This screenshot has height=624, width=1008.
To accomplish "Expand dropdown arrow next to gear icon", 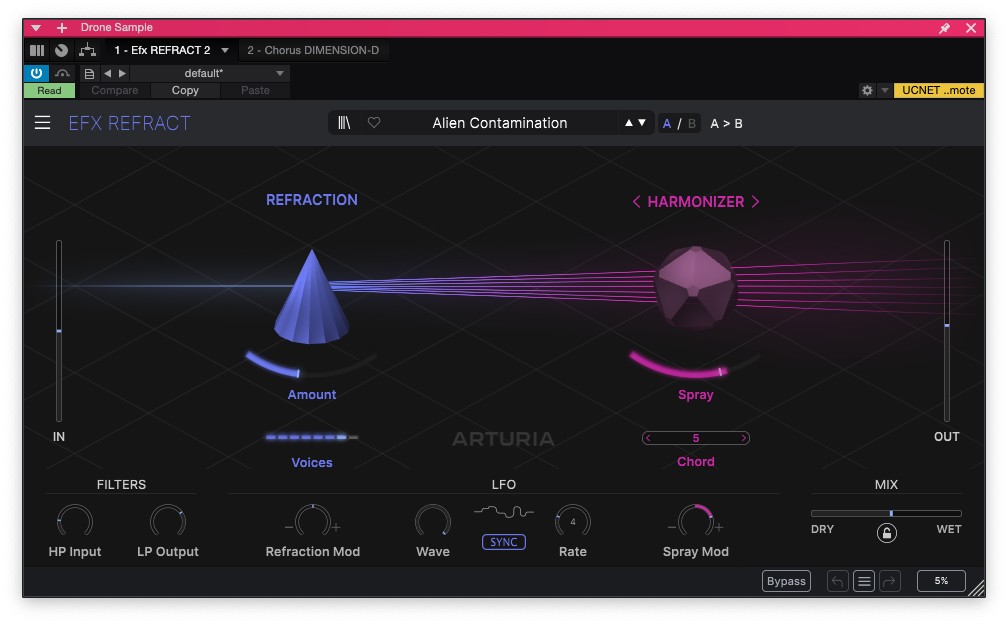I will [x=885, y=91].
